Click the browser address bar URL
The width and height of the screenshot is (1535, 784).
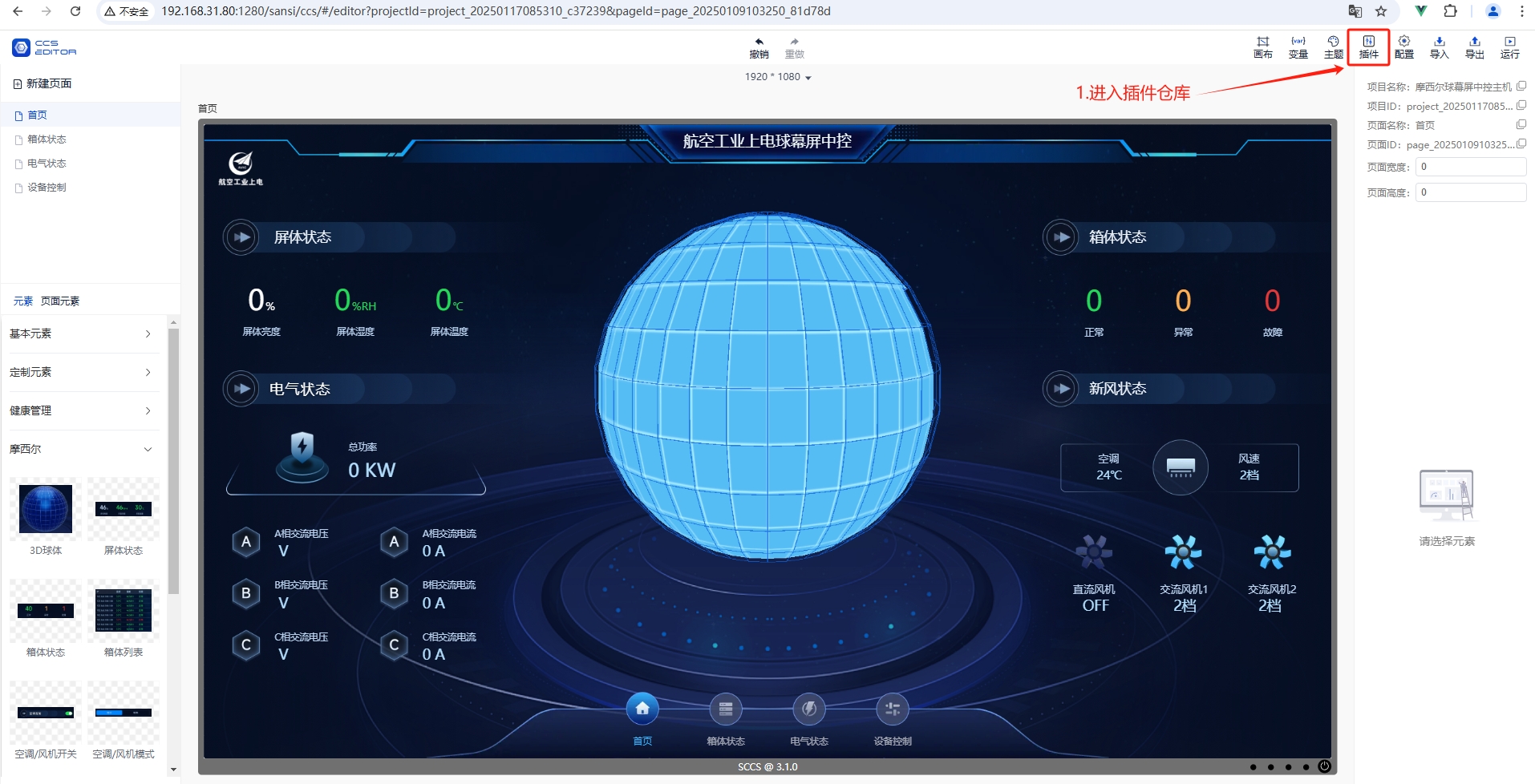(x=496, y=11)
